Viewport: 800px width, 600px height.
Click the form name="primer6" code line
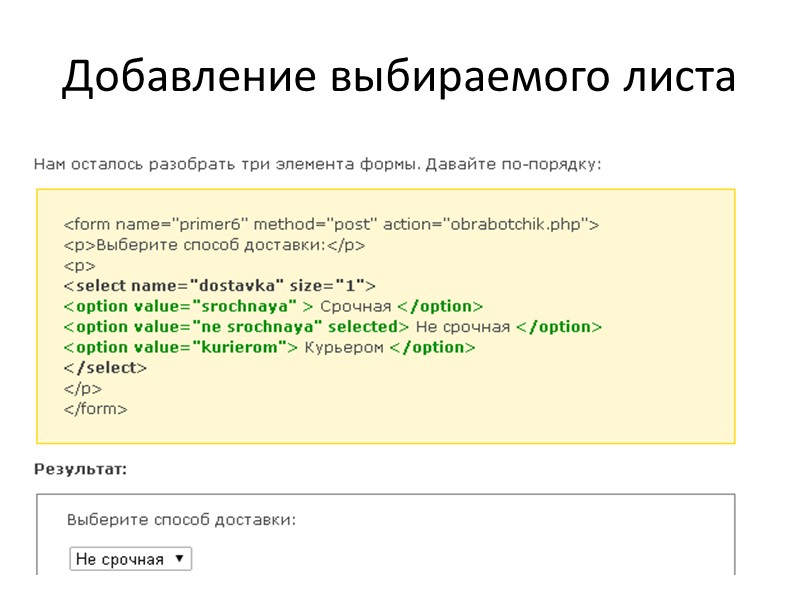tap(330, 225)
